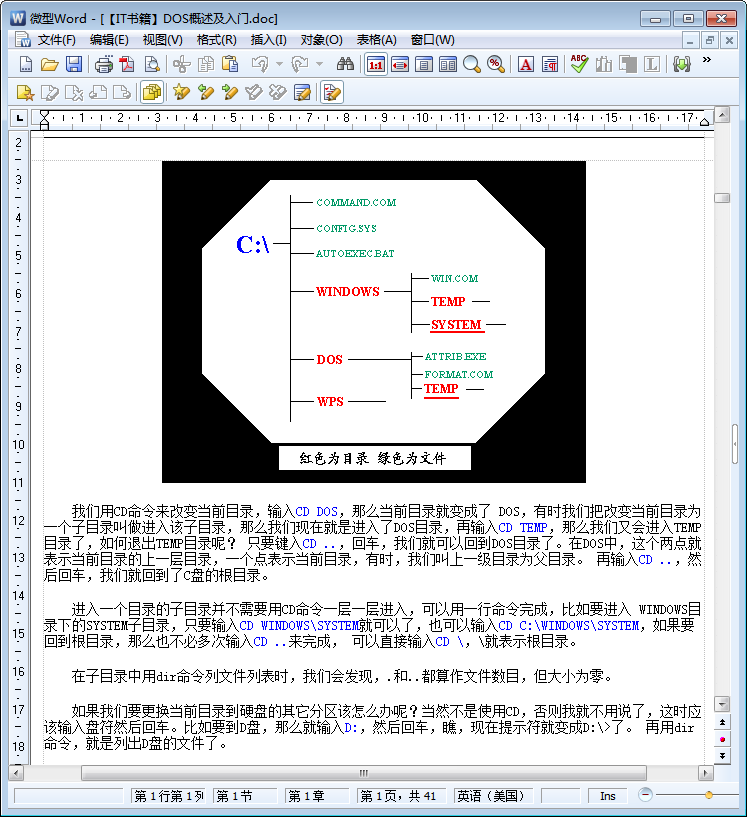Open the Redo history dropdown arrow
Viewport: 747px width, 817px height.
coord(319,64)
